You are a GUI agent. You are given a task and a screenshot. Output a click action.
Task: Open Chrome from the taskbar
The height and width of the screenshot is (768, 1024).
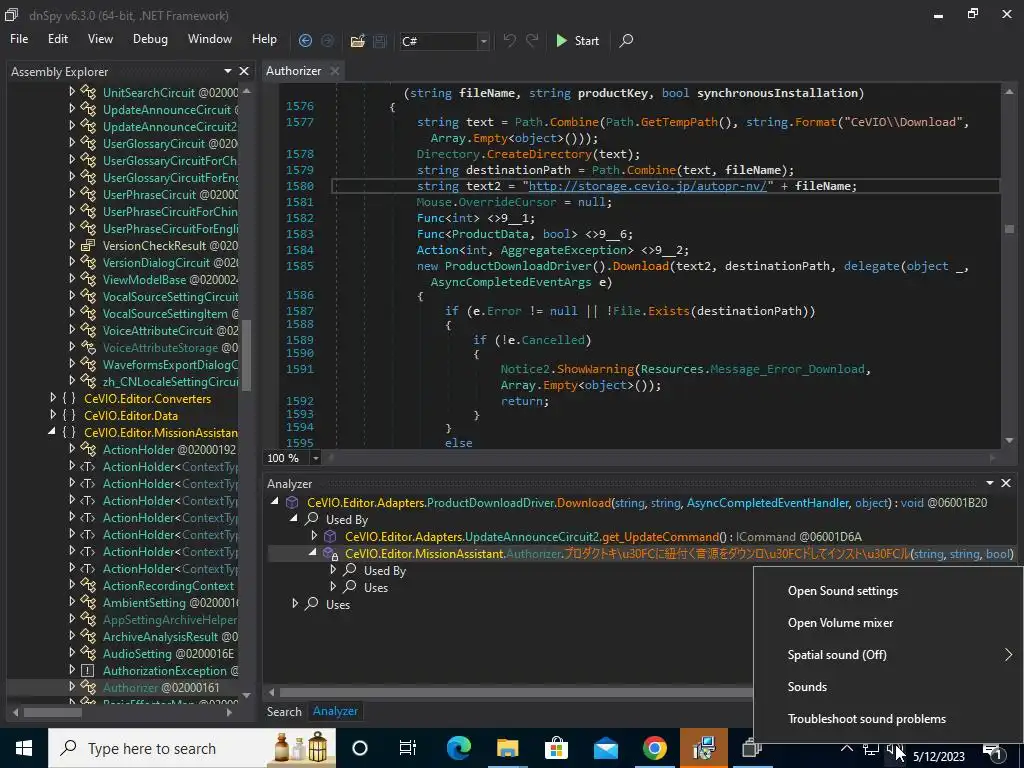click(x=654, y=748)
